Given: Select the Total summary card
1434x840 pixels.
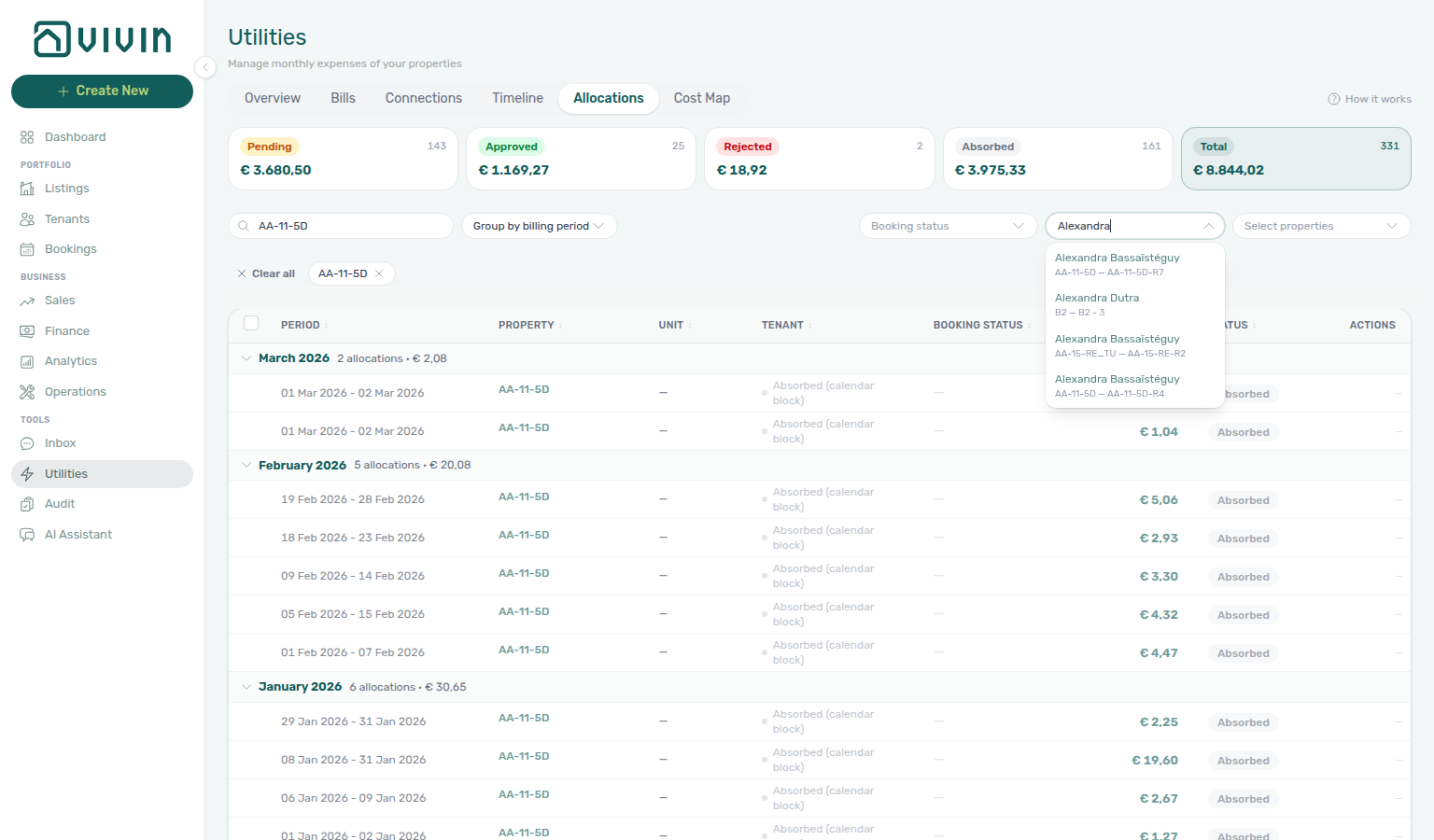Looking at the screenshot, I should tap(1296, 159).
